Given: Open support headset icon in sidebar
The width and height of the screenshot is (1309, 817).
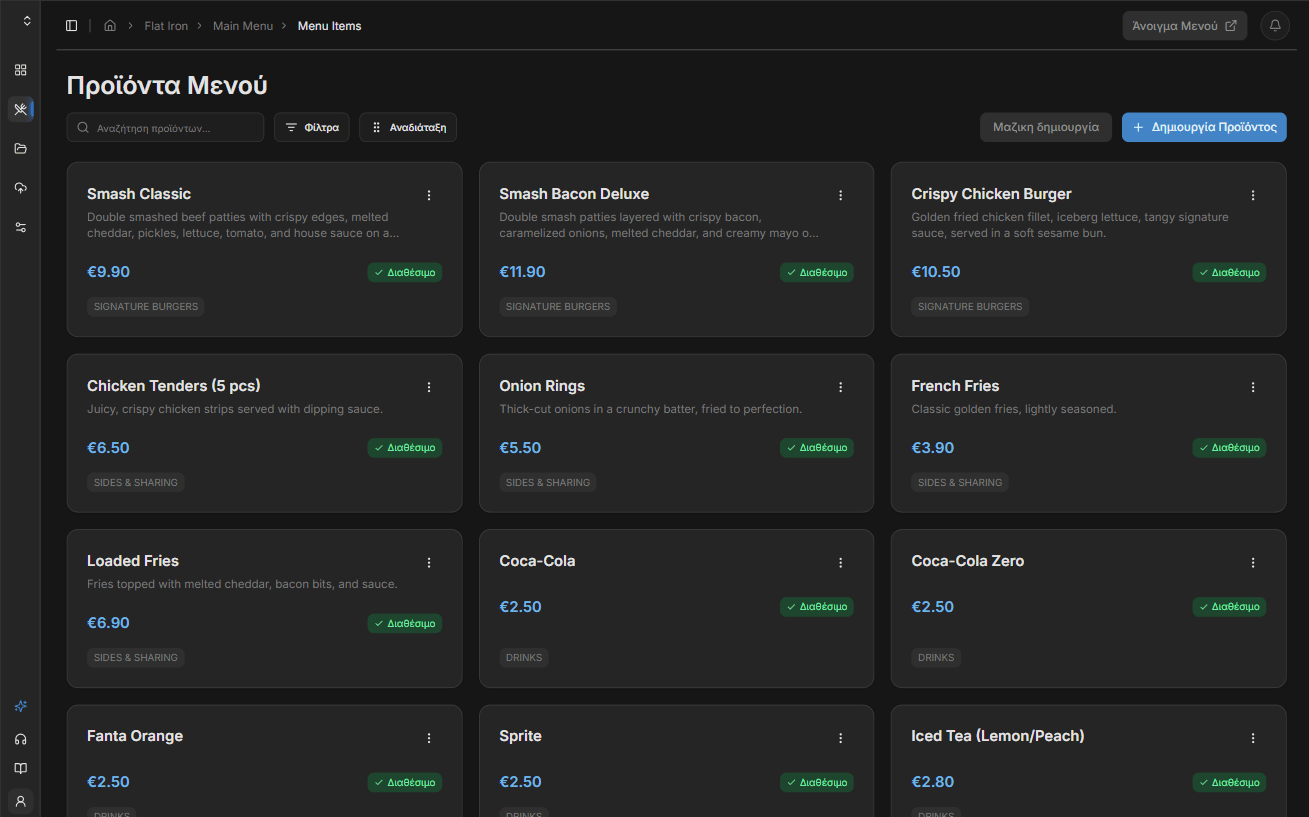Looking at the screenshot, I should click(x=20, y=739).
